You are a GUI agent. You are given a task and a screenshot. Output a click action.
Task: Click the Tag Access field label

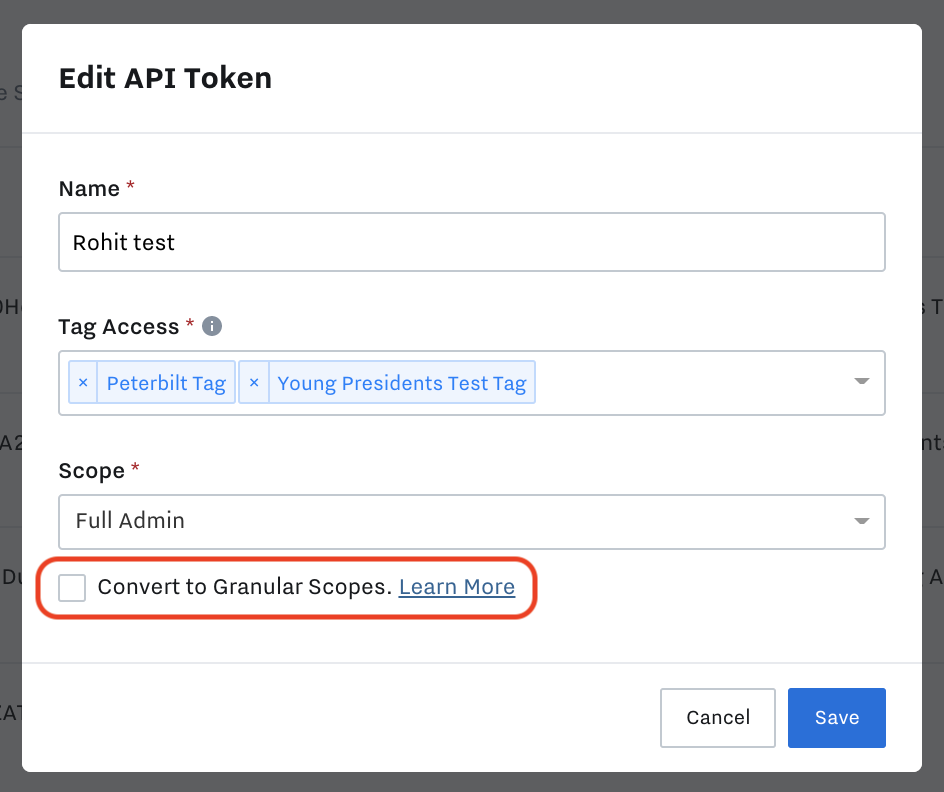point(118,326)
